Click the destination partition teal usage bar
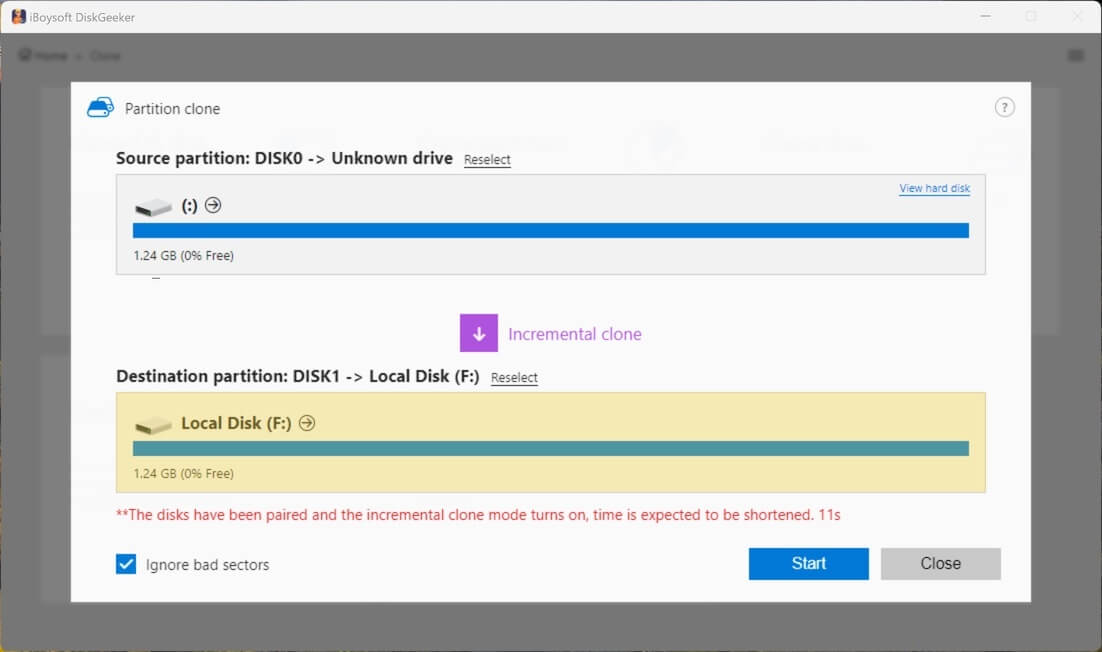This screenshot has height=652, width=1102. pyautogui.click(x=551, y=448)
